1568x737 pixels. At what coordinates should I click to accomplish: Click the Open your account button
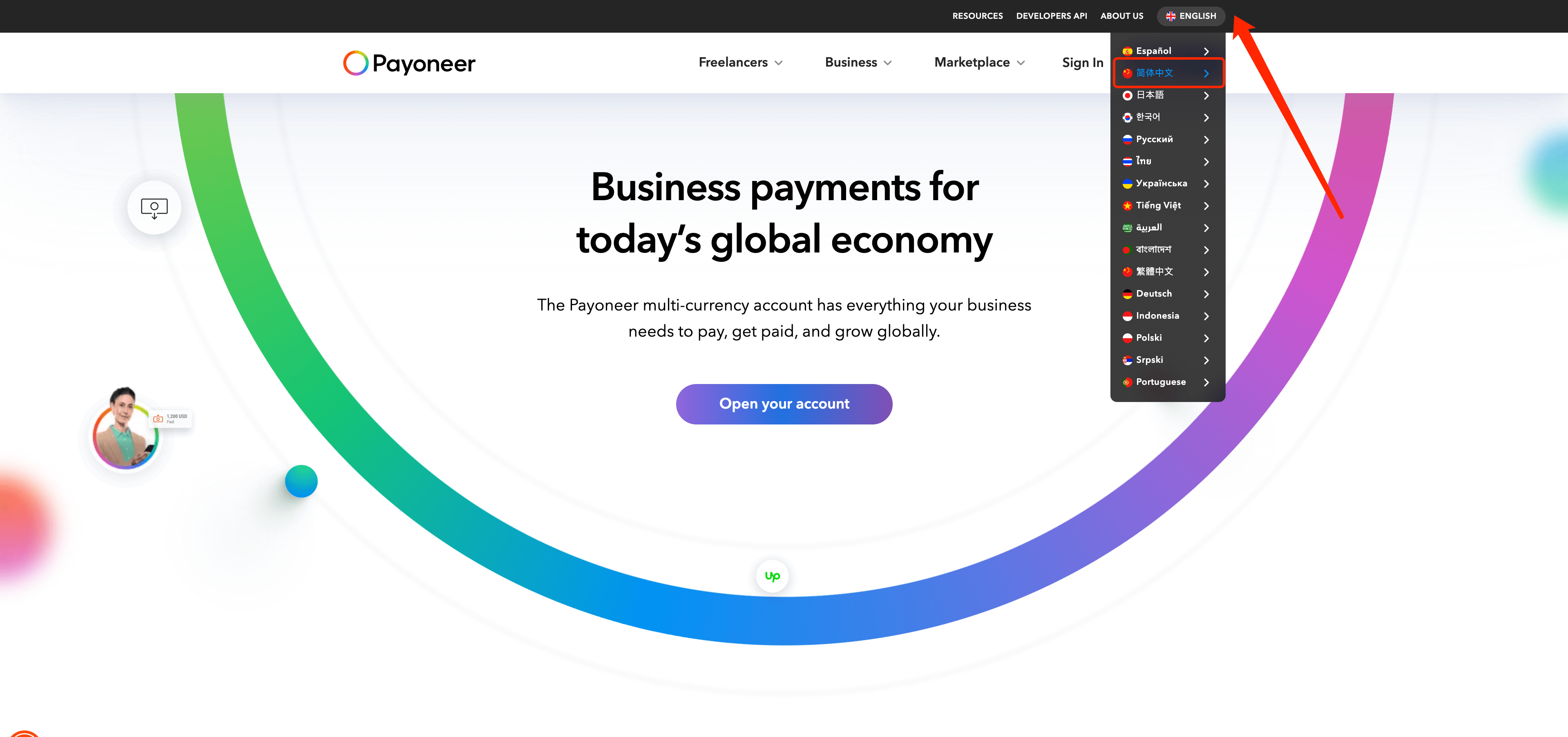coord(784,404)
